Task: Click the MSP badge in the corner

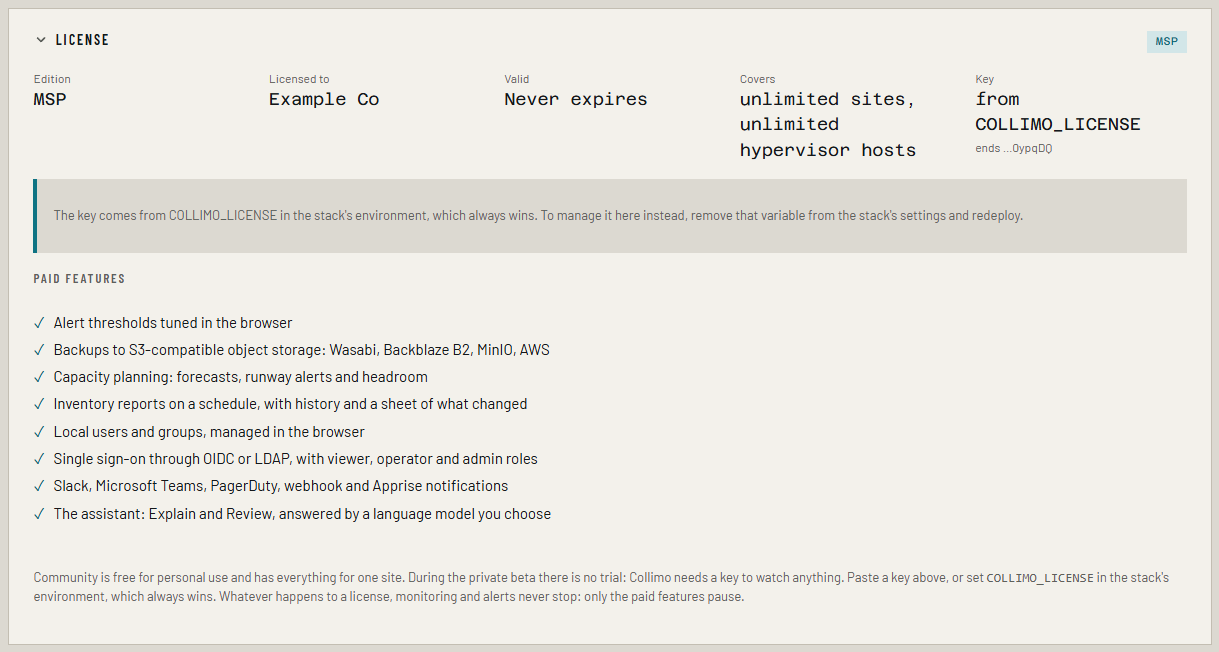Action: coord(1166,42)
